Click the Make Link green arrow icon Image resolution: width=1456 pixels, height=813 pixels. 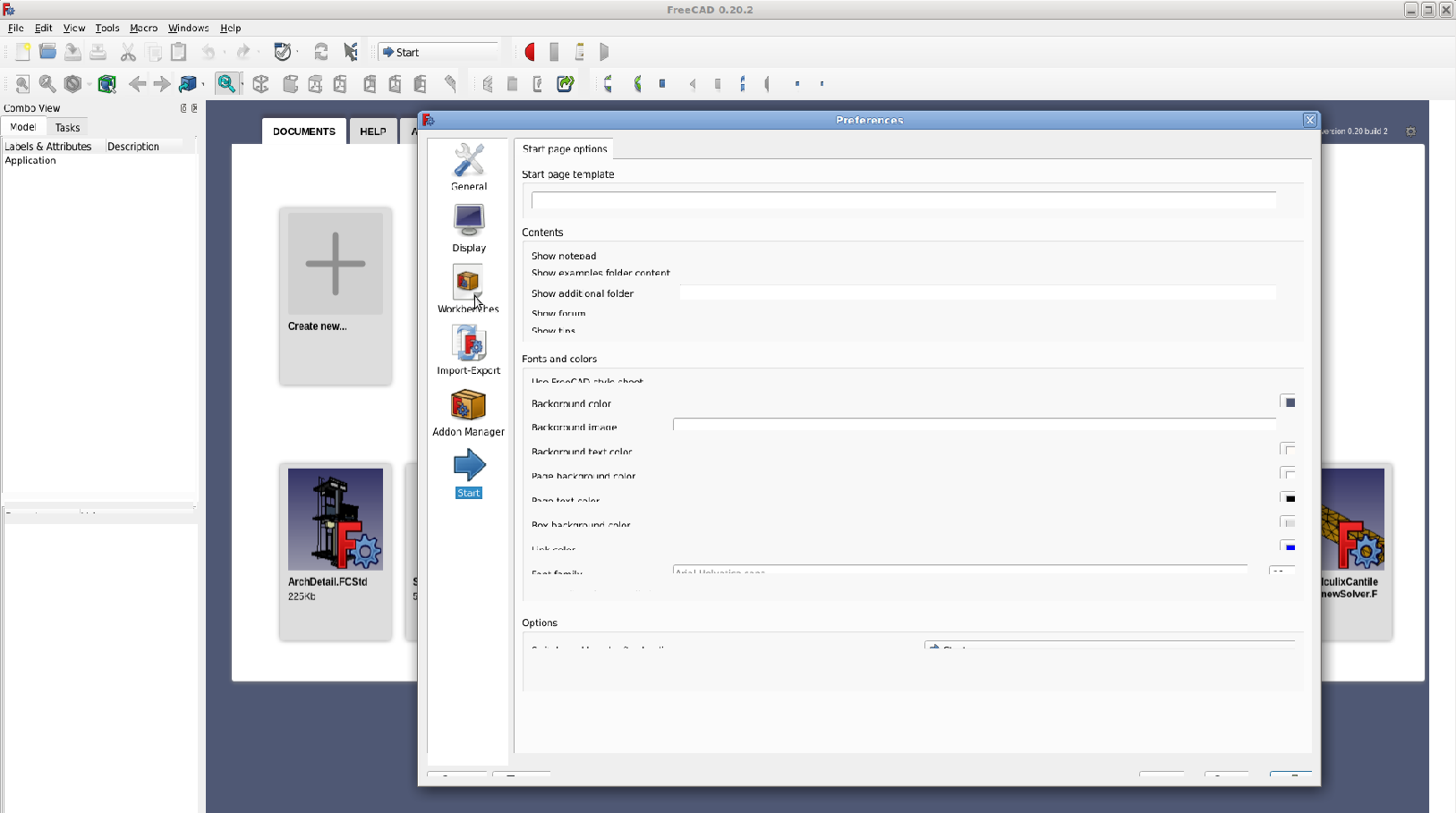click(x=566, y=83)
